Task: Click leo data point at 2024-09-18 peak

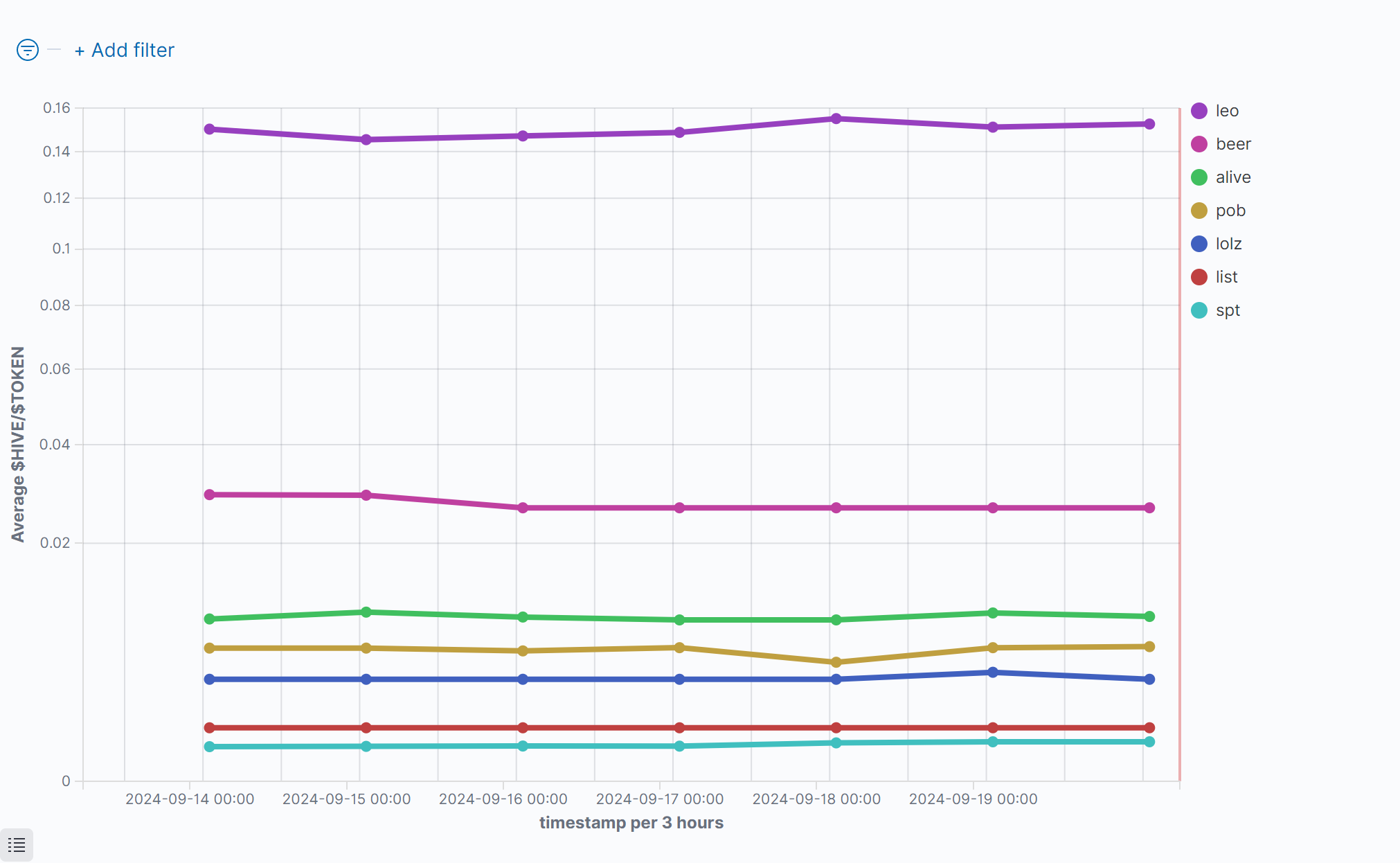Action: (836, 118)
